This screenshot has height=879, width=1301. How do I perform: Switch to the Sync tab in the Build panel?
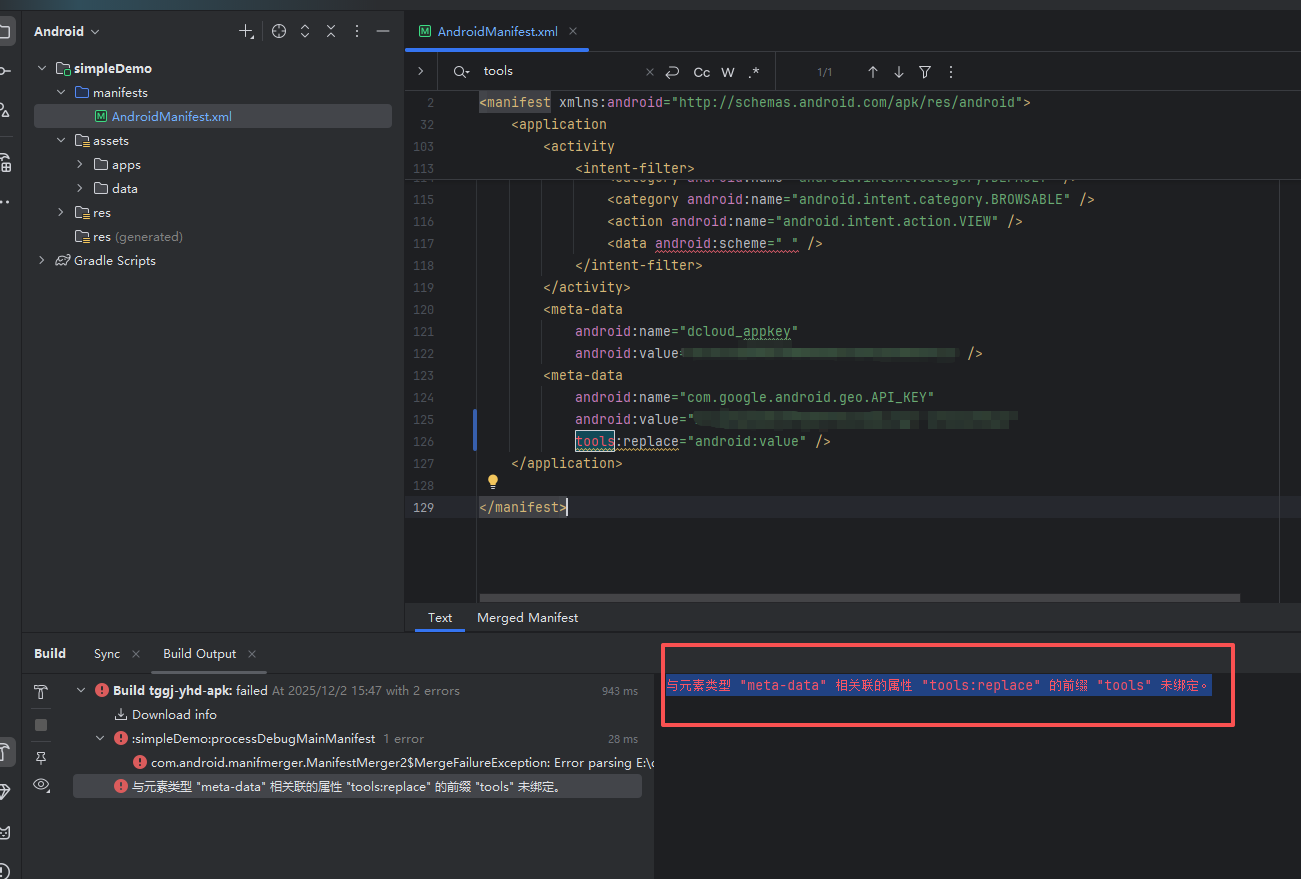(107, 654)
